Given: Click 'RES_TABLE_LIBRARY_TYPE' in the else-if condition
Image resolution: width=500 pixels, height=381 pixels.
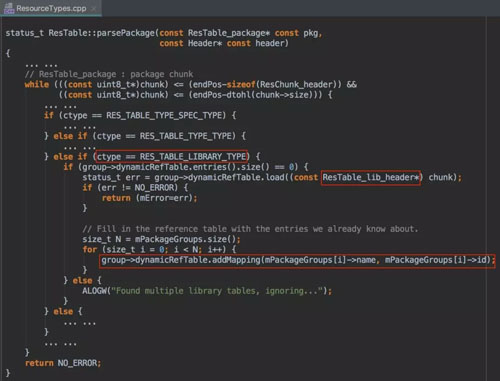Looking at the screenshot, I should pyautogui.click(x=193, y=157).
